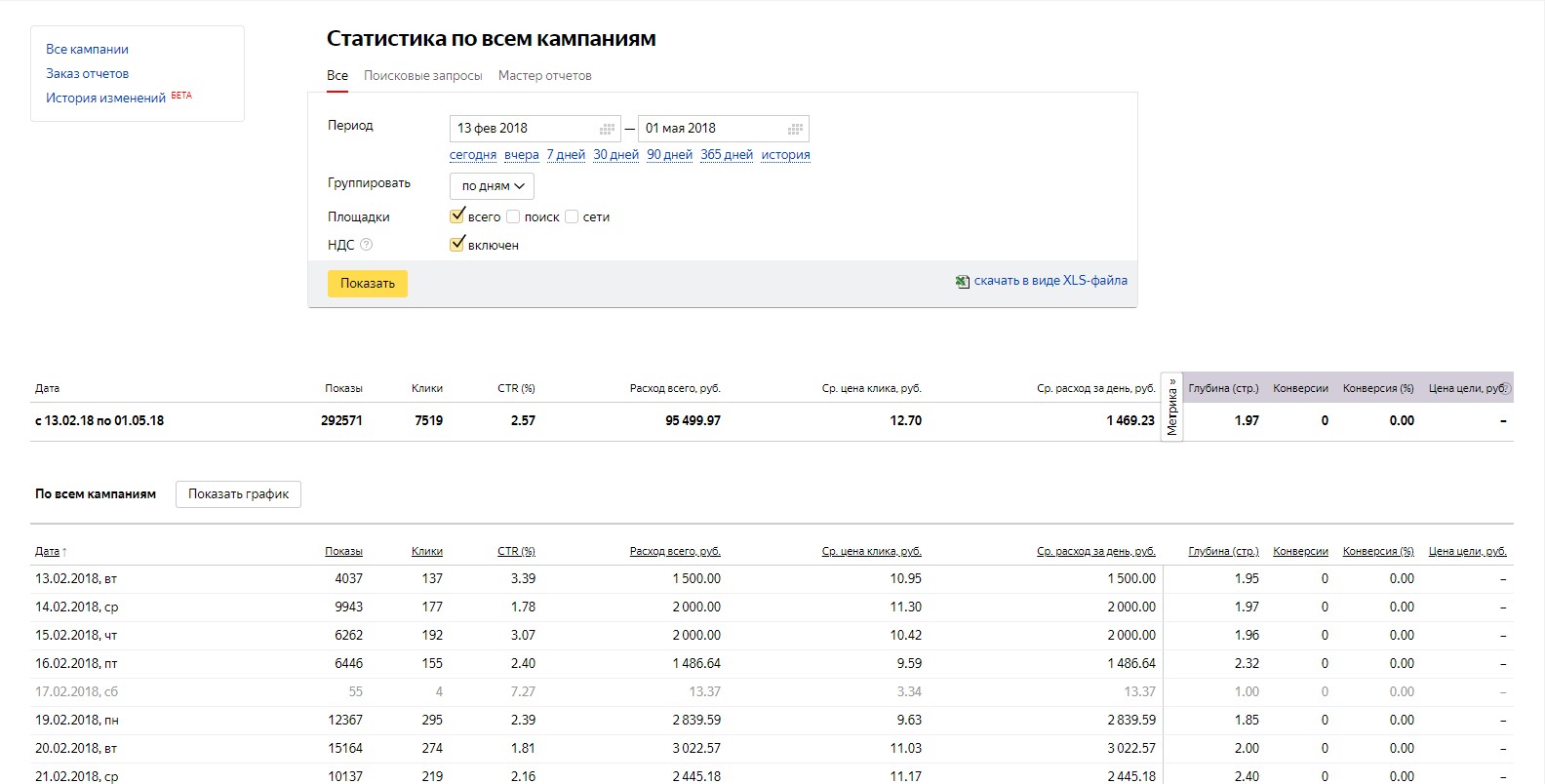Select 'сегодня' period shortcut
The width and height of the screenshot is (1545, 784).
tap(473, 154)
